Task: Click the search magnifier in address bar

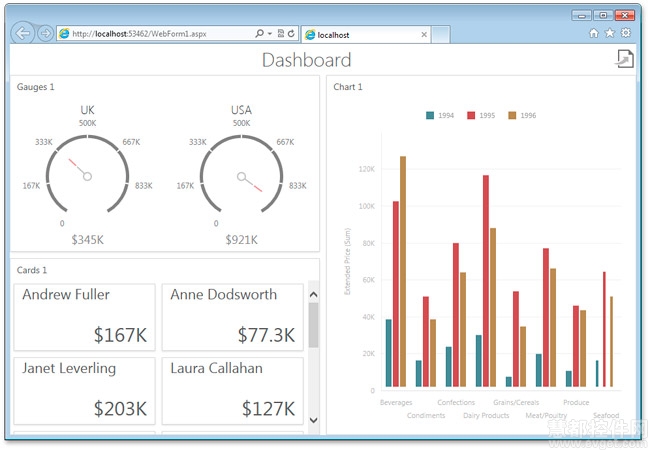Action: coord(260,33)
